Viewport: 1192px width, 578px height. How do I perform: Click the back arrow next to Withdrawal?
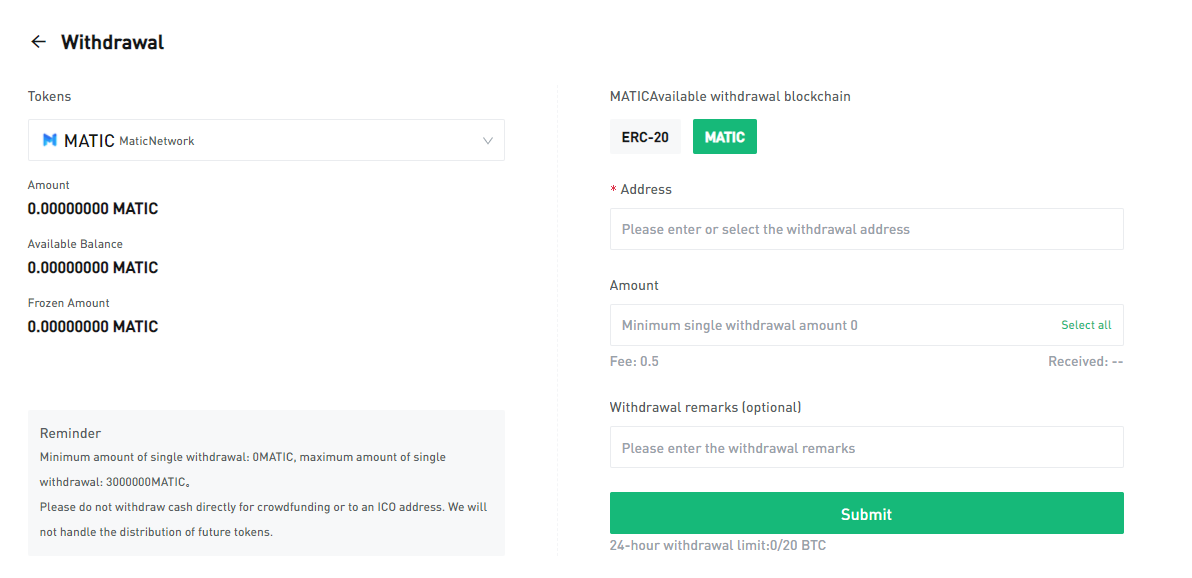38,42
